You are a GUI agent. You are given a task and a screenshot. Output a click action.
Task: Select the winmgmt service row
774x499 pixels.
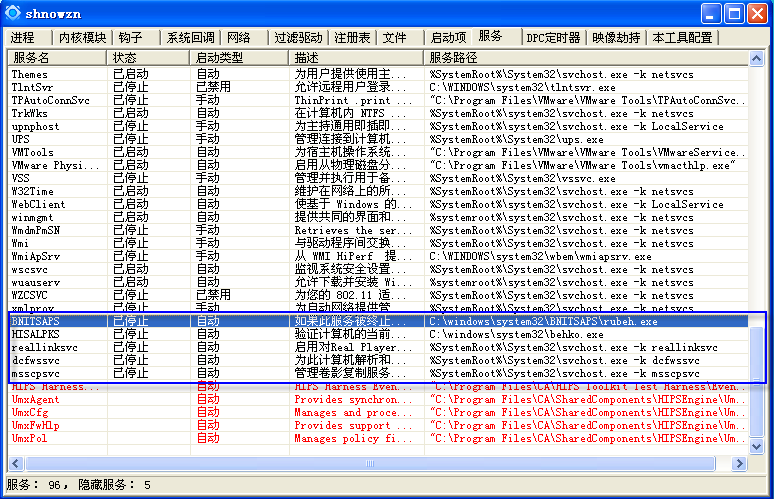point(378,217)
